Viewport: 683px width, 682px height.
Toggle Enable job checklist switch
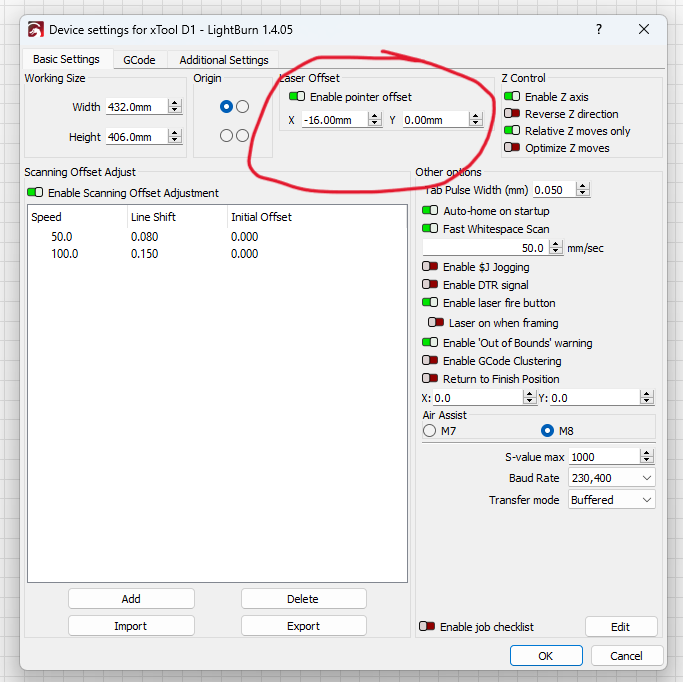pyautogui.click(x=427, y=626)
